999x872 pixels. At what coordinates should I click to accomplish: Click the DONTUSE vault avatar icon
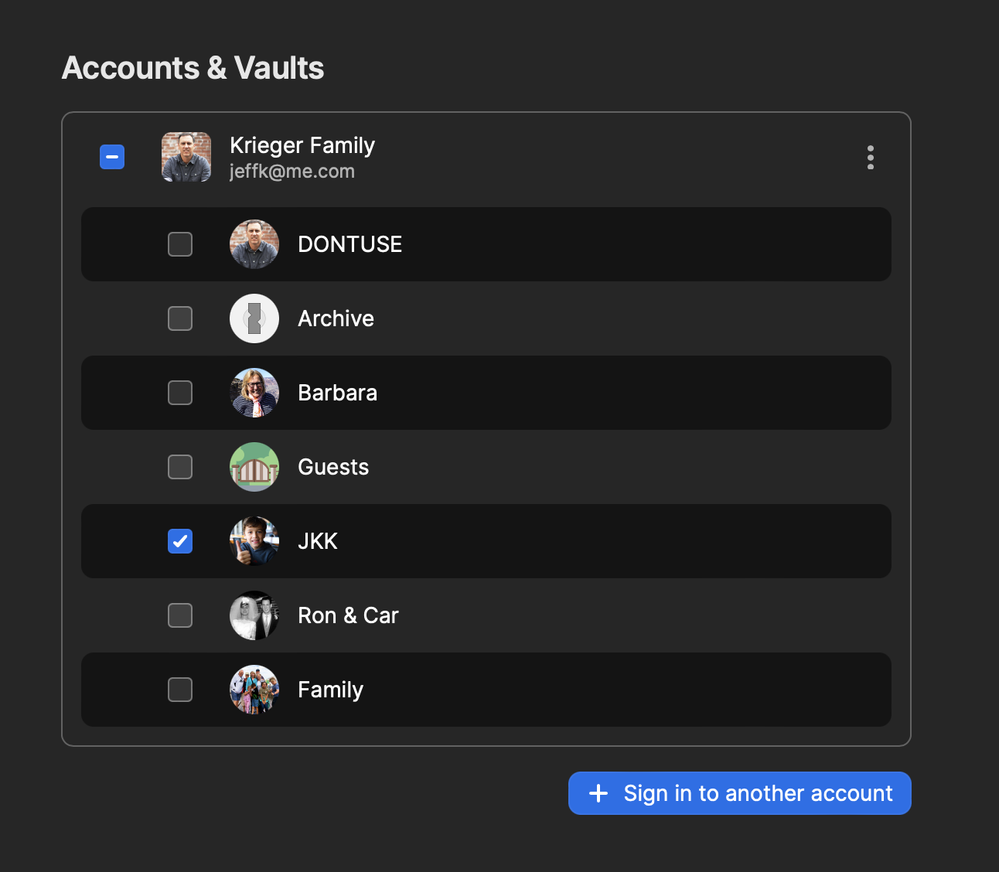point(254,244)
